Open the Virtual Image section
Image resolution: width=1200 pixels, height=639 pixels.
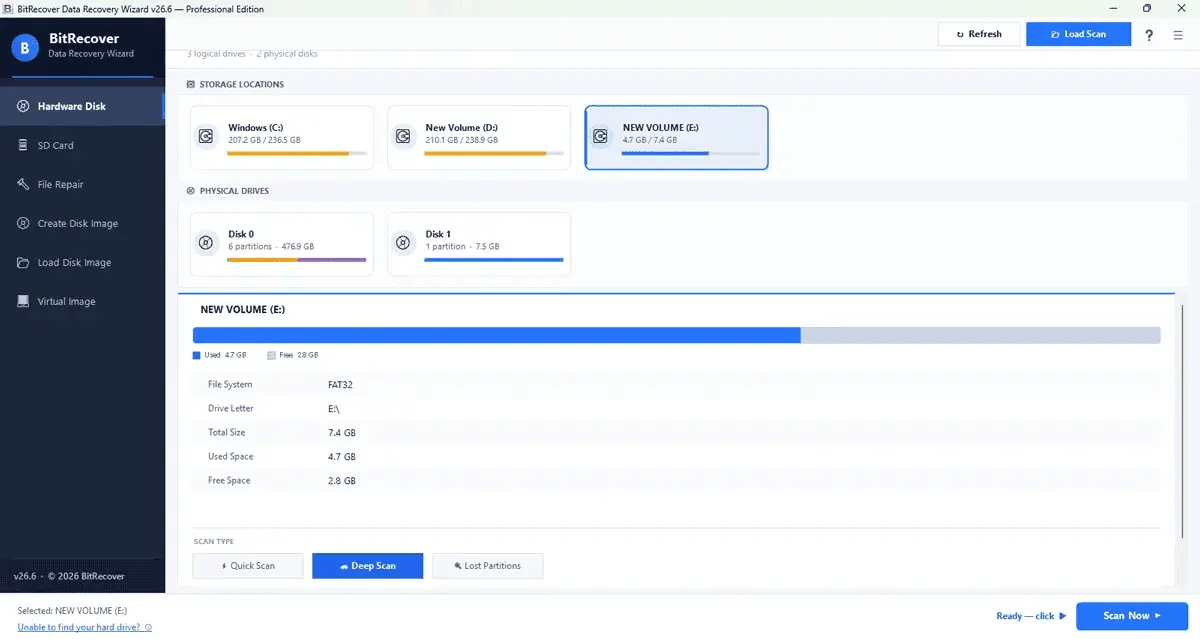(82, 301)
